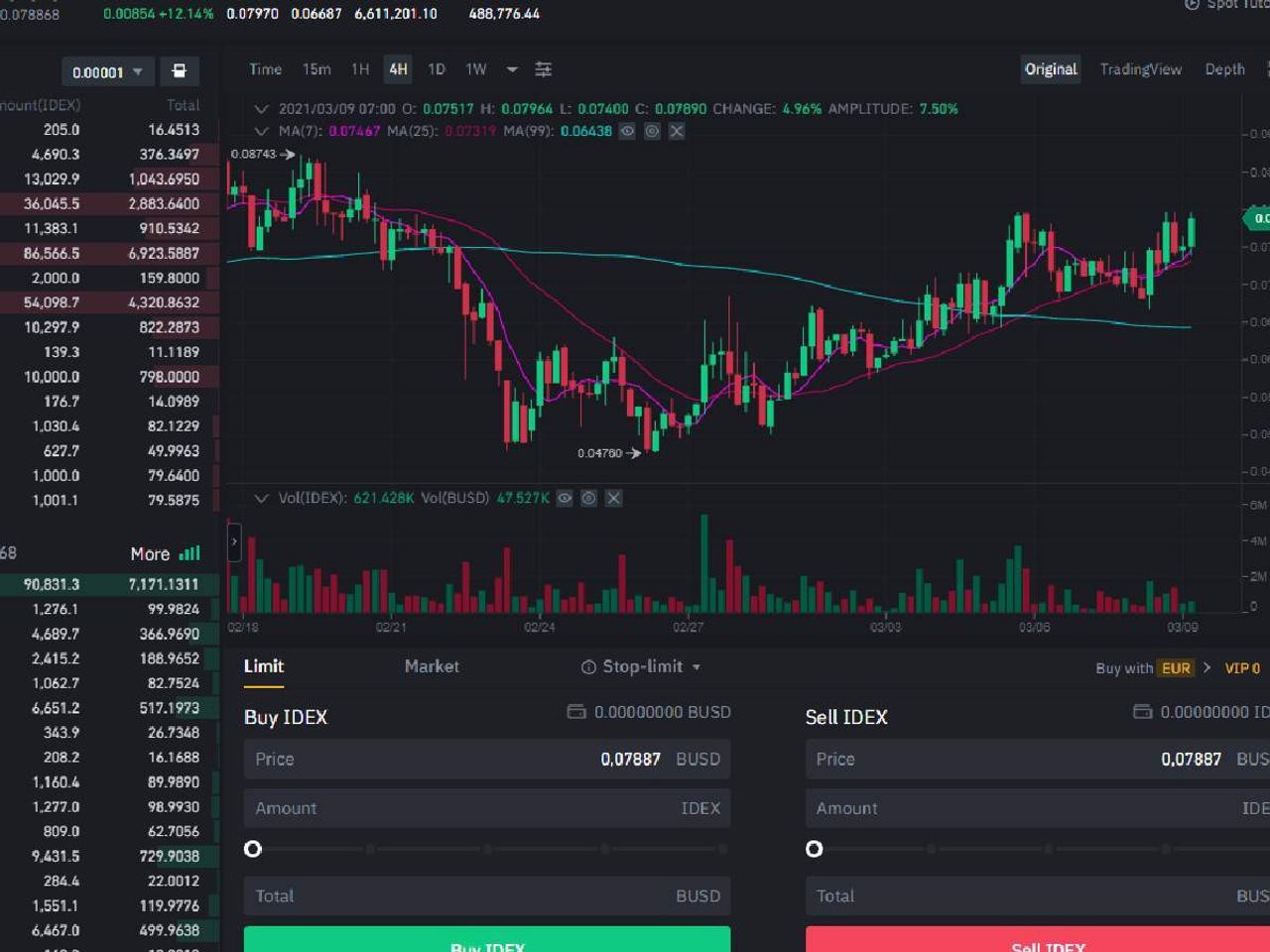Switch to TradingView chart
This screenshot has width=1270, height=952.
click(x=1141, y=69)
